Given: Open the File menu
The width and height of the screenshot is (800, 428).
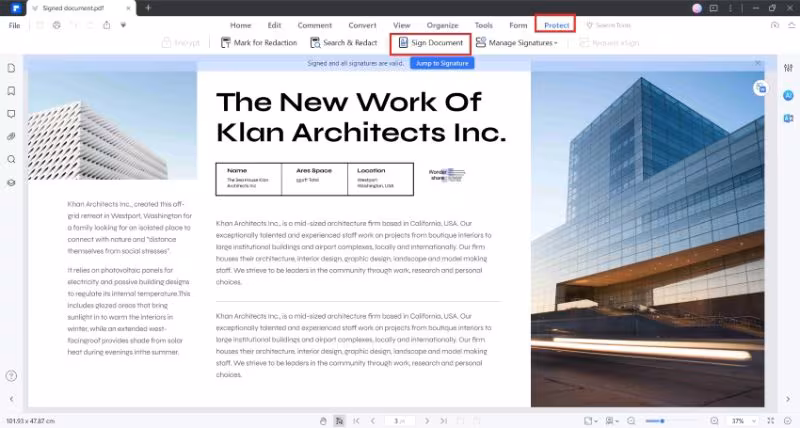Looking at the screenshot, I should point(14,26).
